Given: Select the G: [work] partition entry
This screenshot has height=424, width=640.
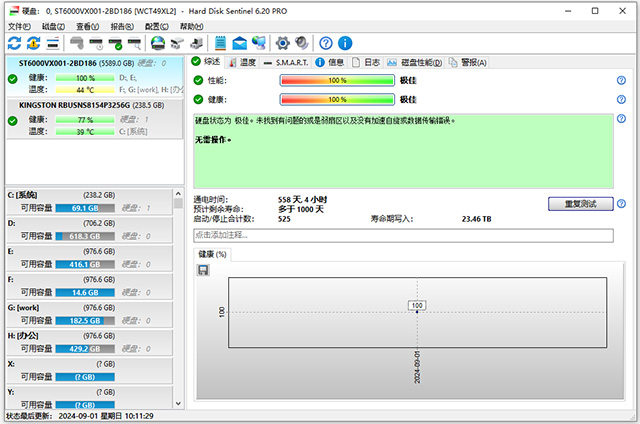Looking at the screenshot, I should click(85, 307).
